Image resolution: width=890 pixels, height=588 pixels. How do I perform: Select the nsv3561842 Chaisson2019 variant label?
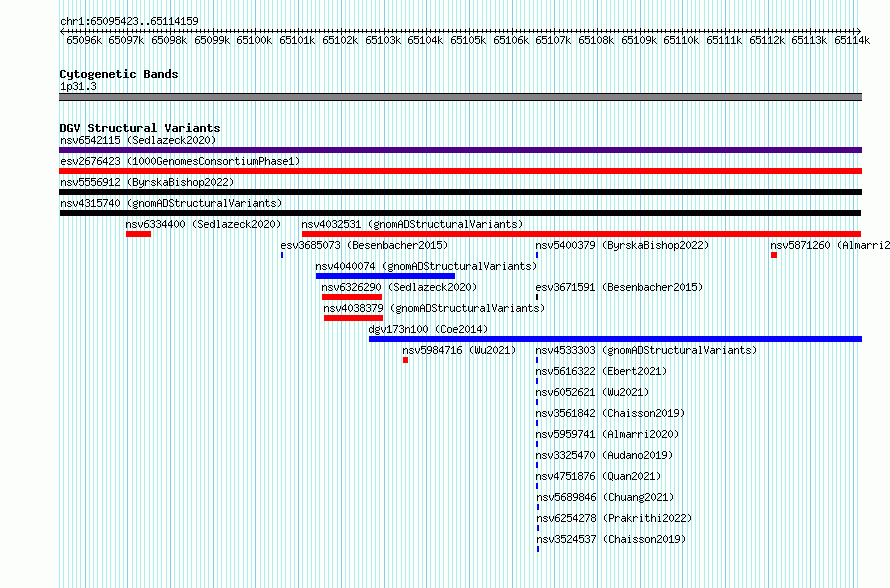(611, 413)
